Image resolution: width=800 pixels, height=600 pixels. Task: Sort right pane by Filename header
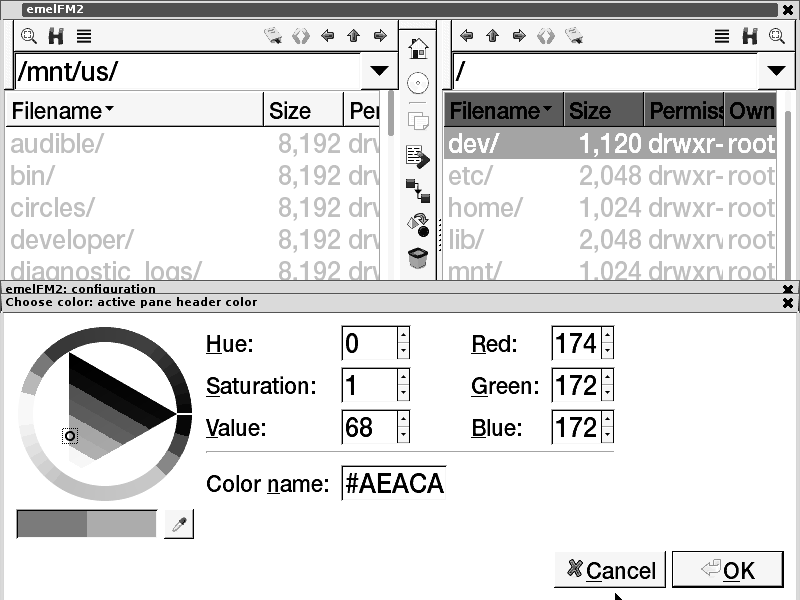point(504,111)
